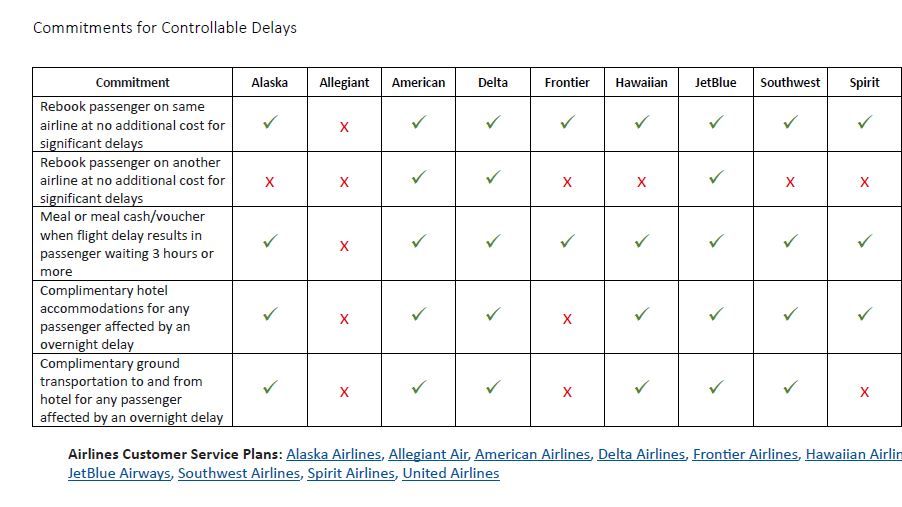Open the United Airlines link
Screen dimensions: 902x507
(450, 473)
